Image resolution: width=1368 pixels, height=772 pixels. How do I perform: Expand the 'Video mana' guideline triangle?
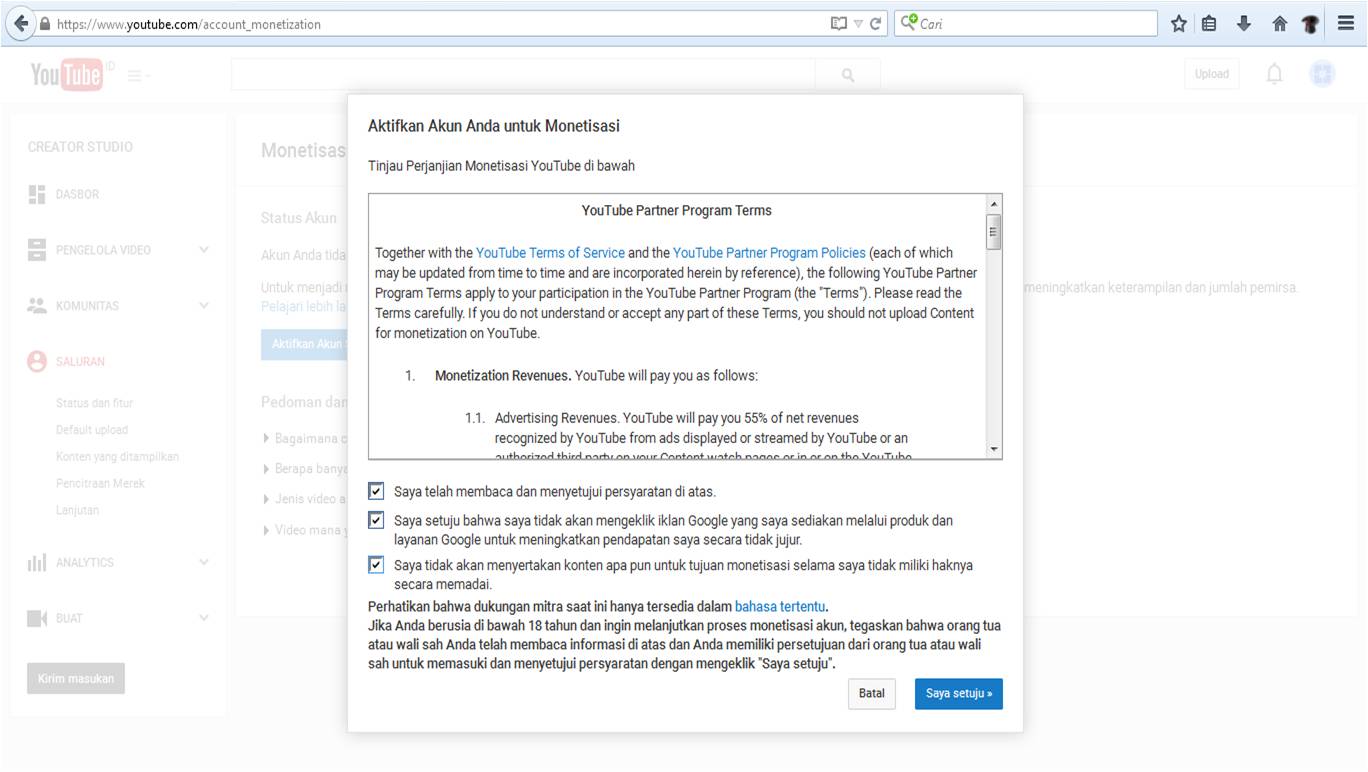tap(266, 530)
